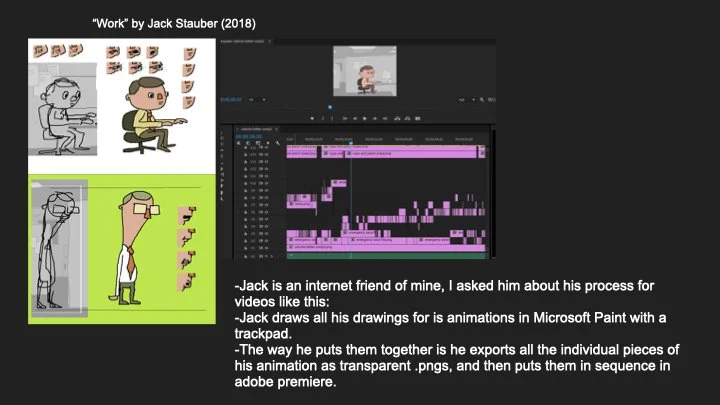Click the Mark Out button in monitor transport
The width and height of the screenshot is (720, 405).
pos(332,118)
